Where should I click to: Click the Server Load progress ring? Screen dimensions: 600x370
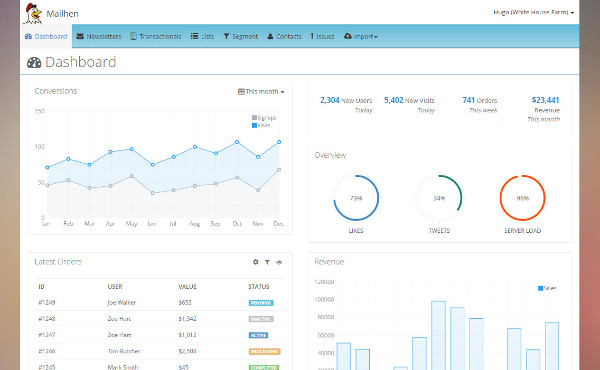click(x=522, y=198)
